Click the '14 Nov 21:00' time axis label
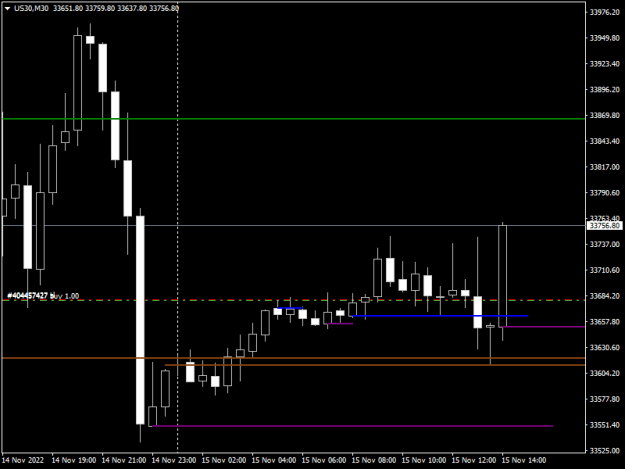Image resolution: width=625 pixels, height=469 pixels. tap(124, 460)
